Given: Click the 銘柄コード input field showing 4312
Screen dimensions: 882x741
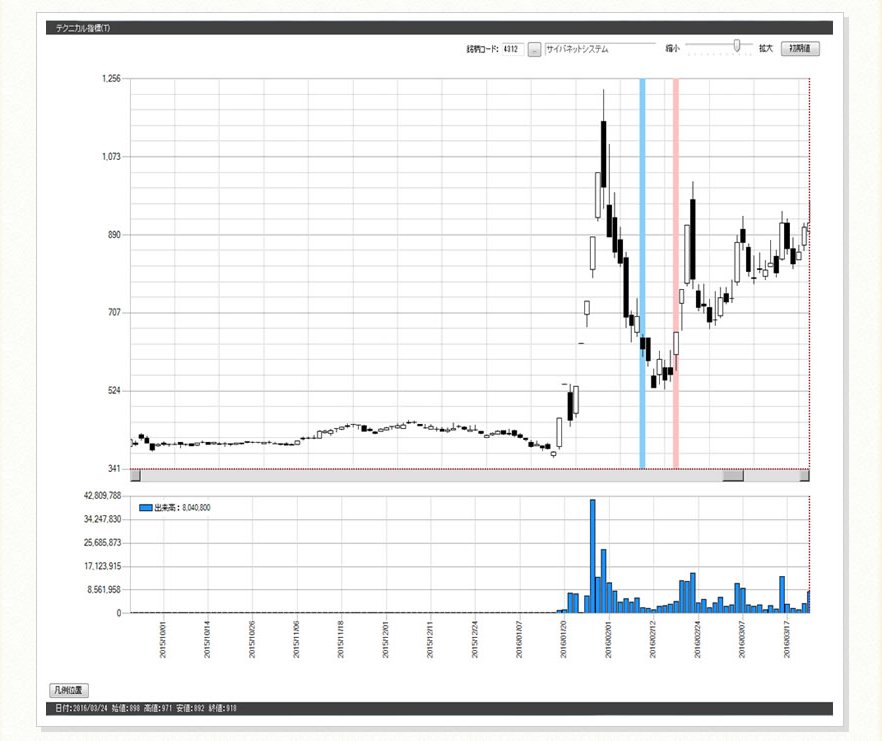Looking at the screenshot, I should pyautogui.click(x=509, y=48).
